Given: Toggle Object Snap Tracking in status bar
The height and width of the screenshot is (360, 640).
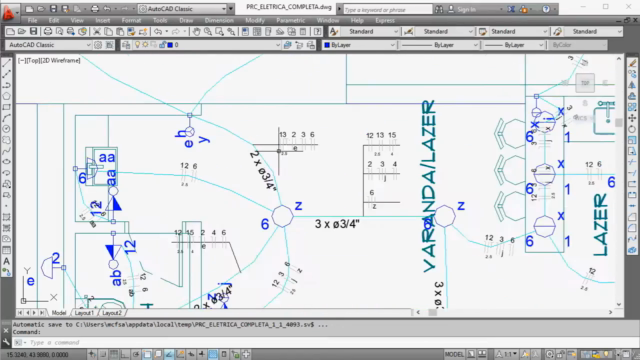Looking at the screenshot, I should point(169,354).
